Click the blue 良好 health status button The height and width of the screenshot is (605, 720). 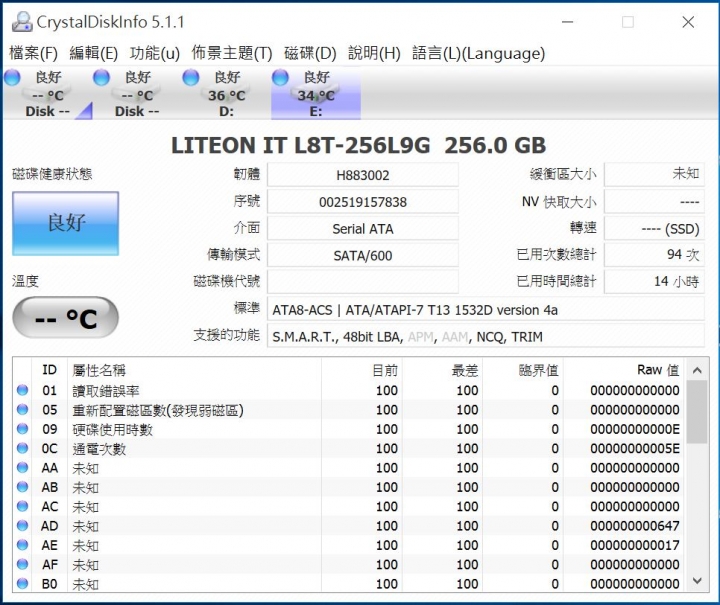click(66, 223)
